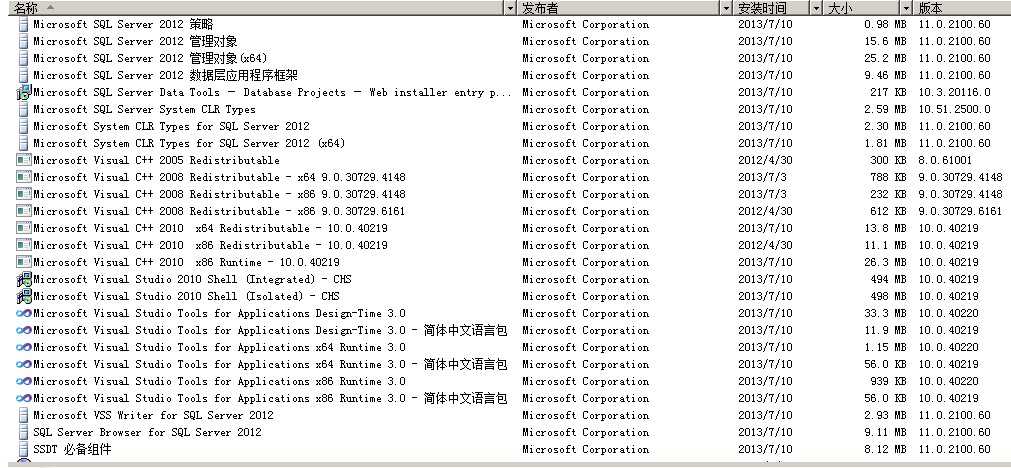1011x468 pixels.
Task: Select the Visual C++ 2010 x86 Runtime icon
Action: coord(24,262)
